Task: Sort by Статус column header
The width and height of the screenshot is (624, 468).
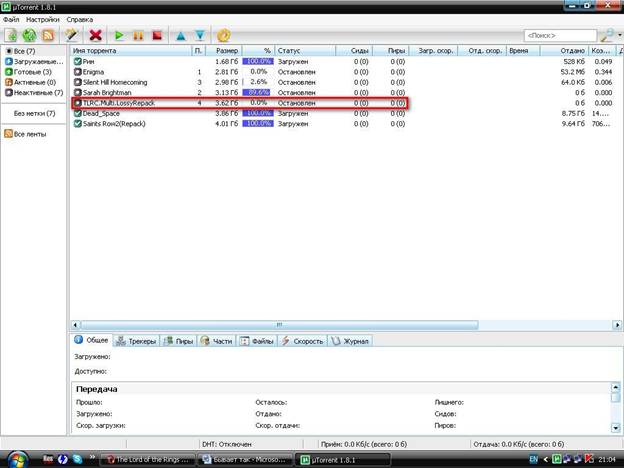Action: (x=305, y=51)
